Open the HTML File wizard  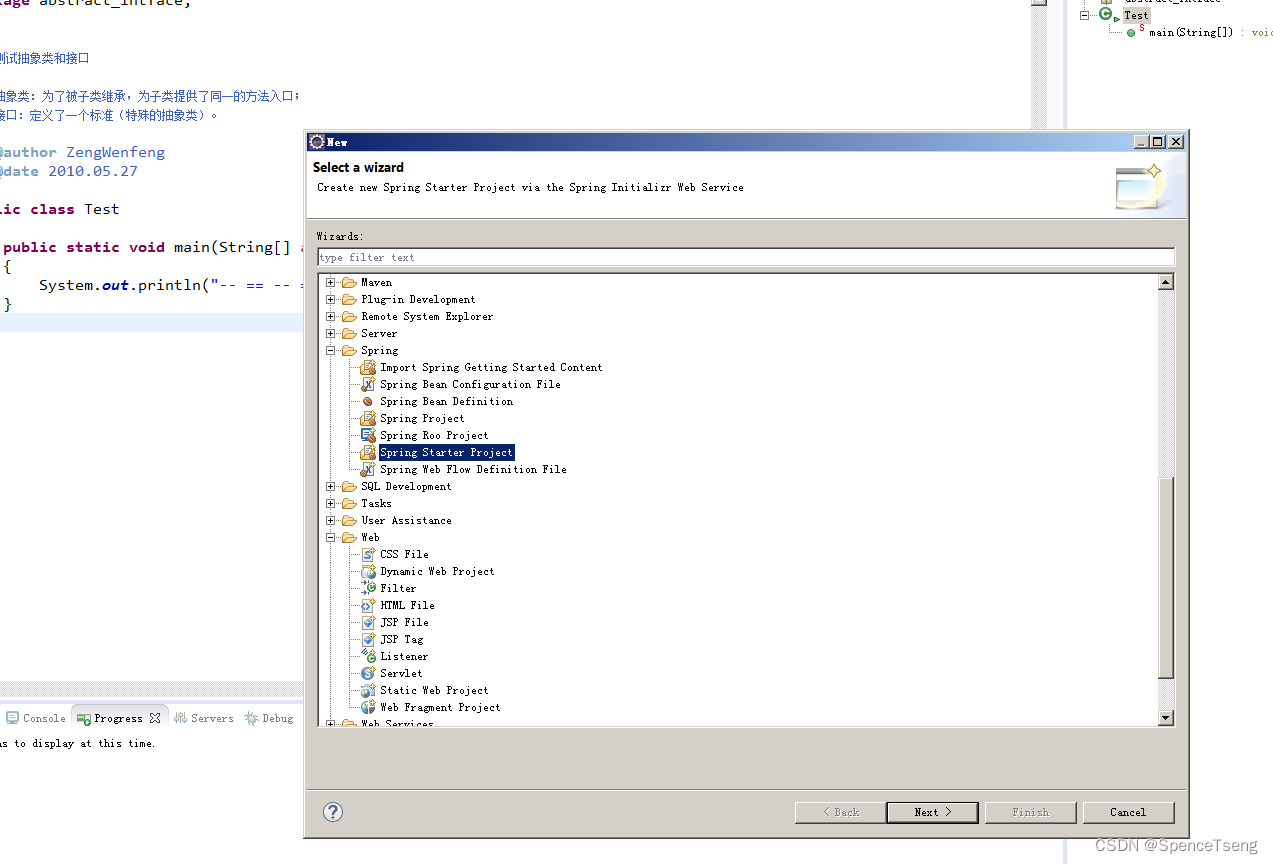click(408, 605)
